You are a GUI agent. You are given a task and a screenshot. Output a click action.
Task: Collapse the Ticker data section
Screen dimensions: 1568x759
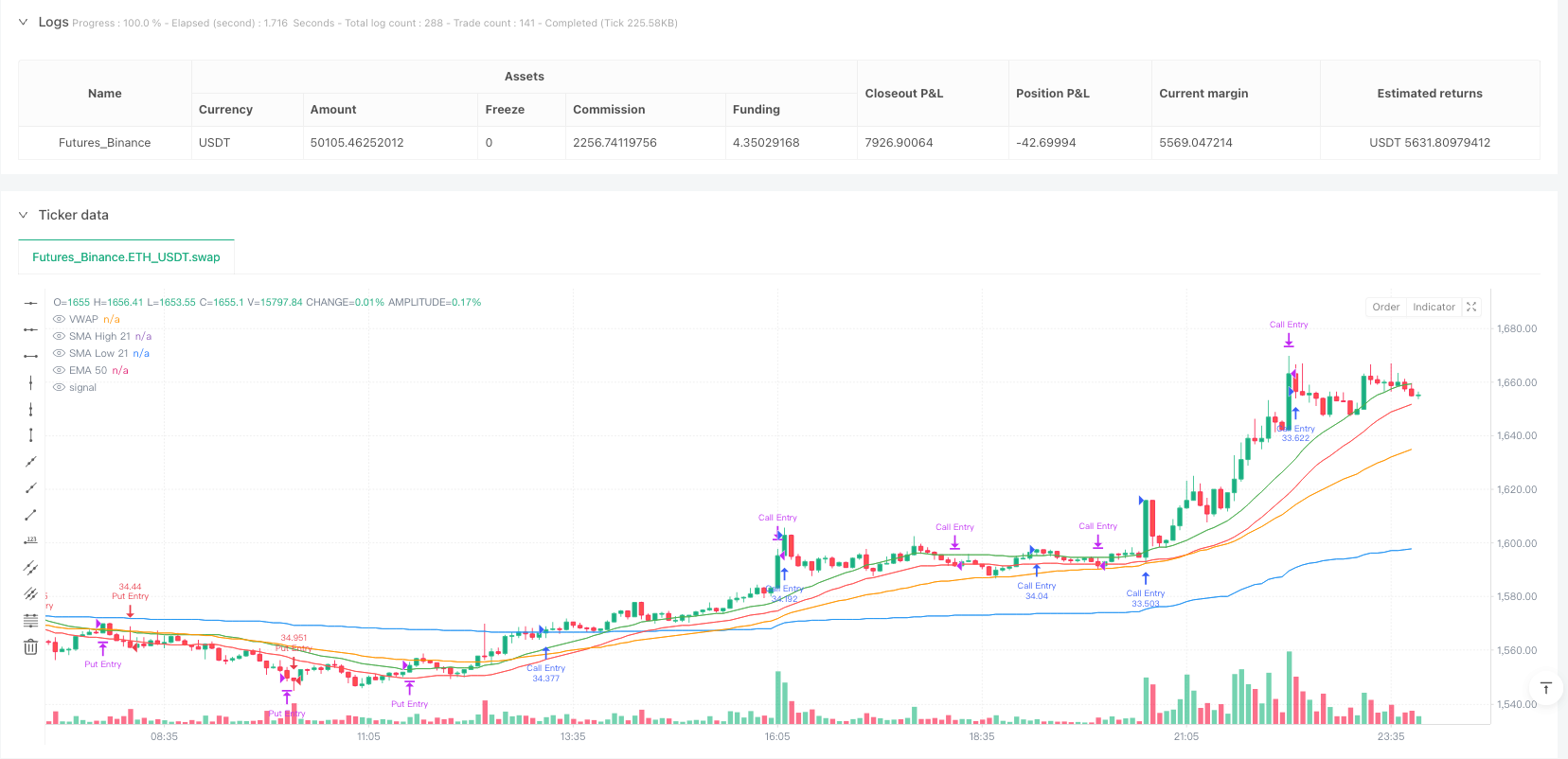(x=24, y=215)
